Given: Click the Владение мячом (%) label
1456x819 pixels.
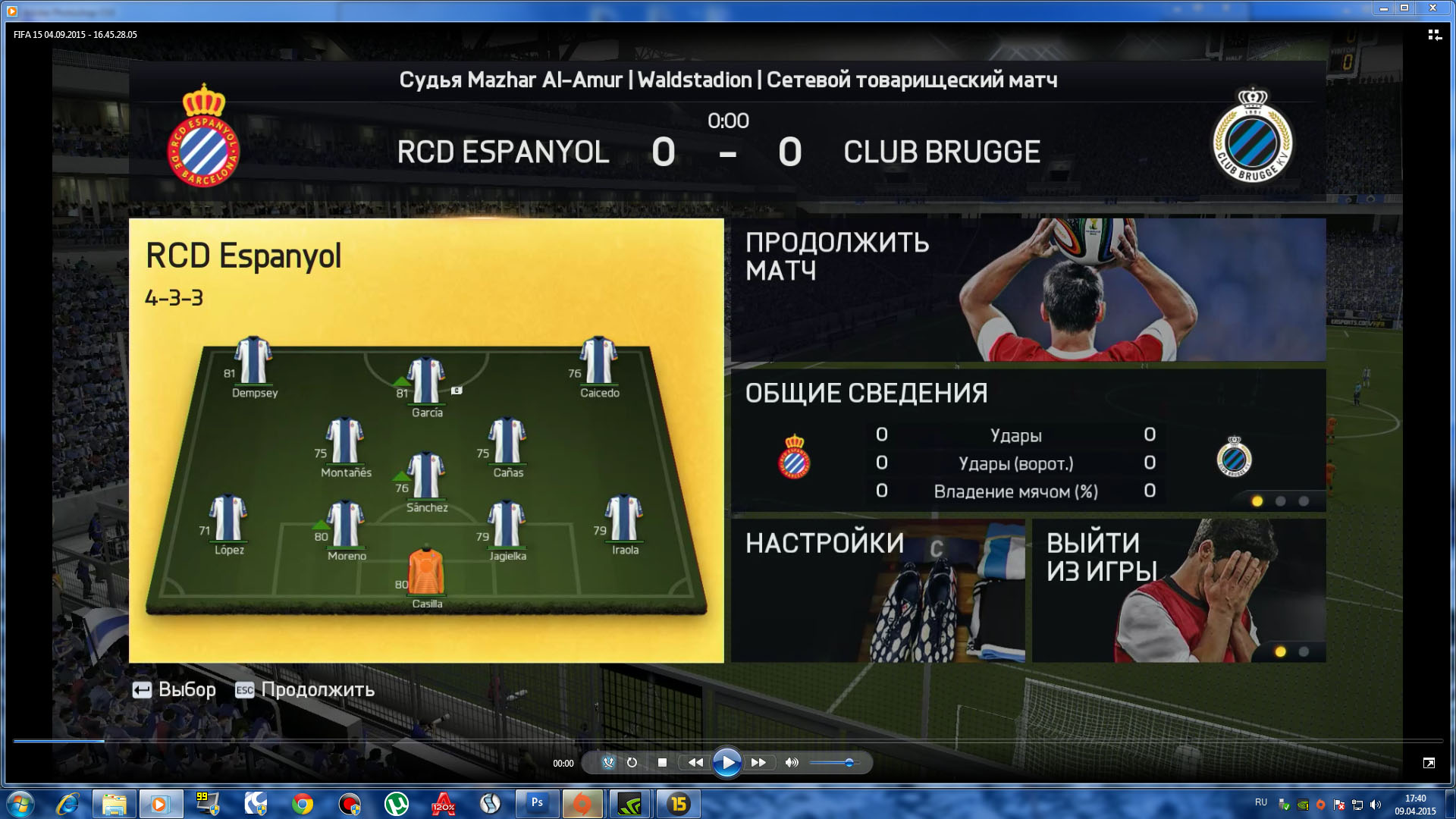Looking at the screenshot, I should coord(1015,491).
